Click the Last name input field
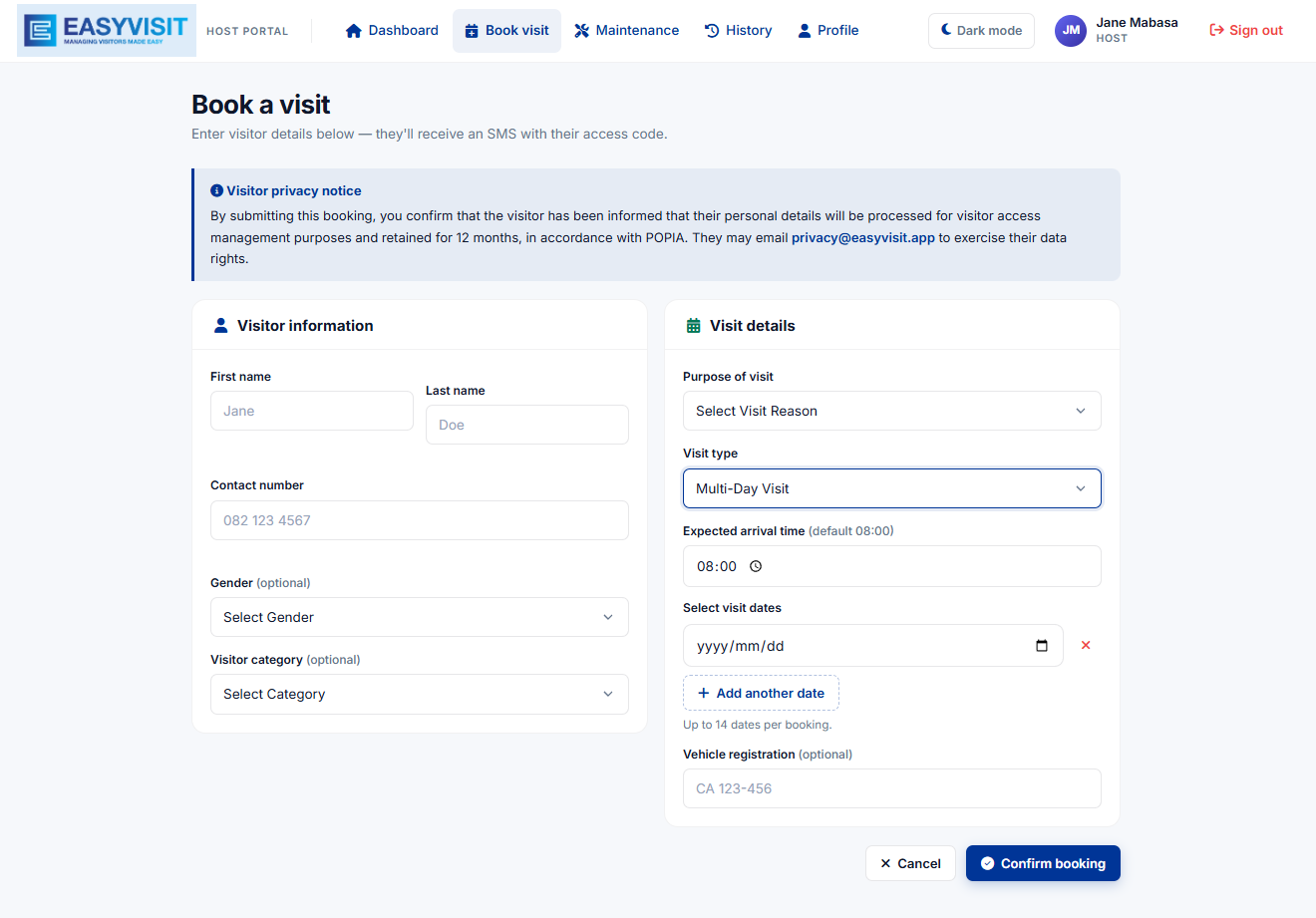 coord(527,425)
